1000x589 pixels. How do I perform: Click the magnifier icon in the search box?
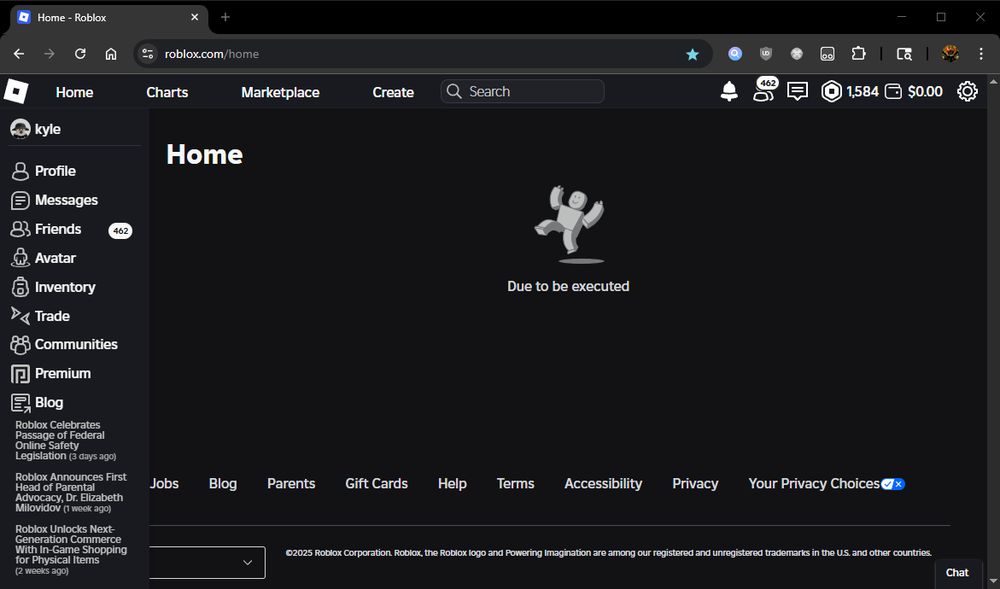(454, 92)
